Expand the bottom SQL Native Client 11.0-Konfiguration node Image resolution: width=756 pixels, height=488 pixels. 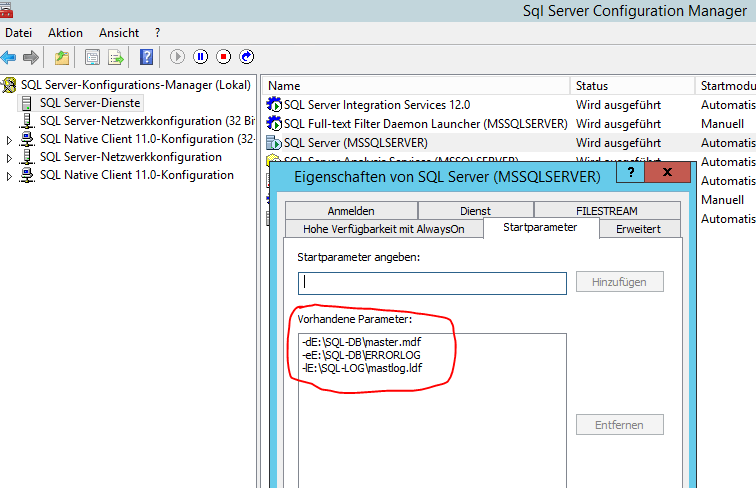(x=9, y=176)
